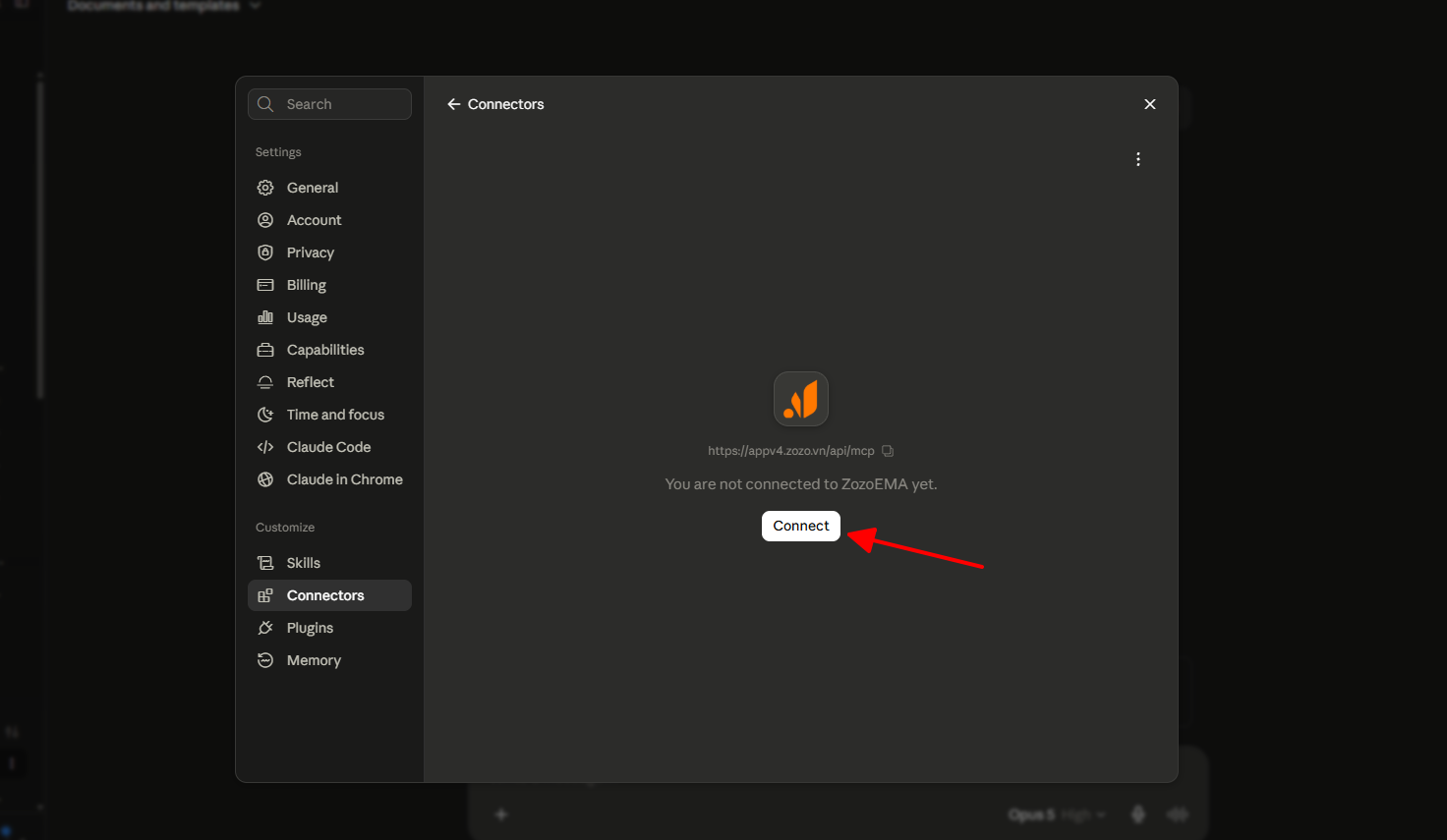Open the Privacy section
This screenshot has width=1447, height=840.
point(329,252)
